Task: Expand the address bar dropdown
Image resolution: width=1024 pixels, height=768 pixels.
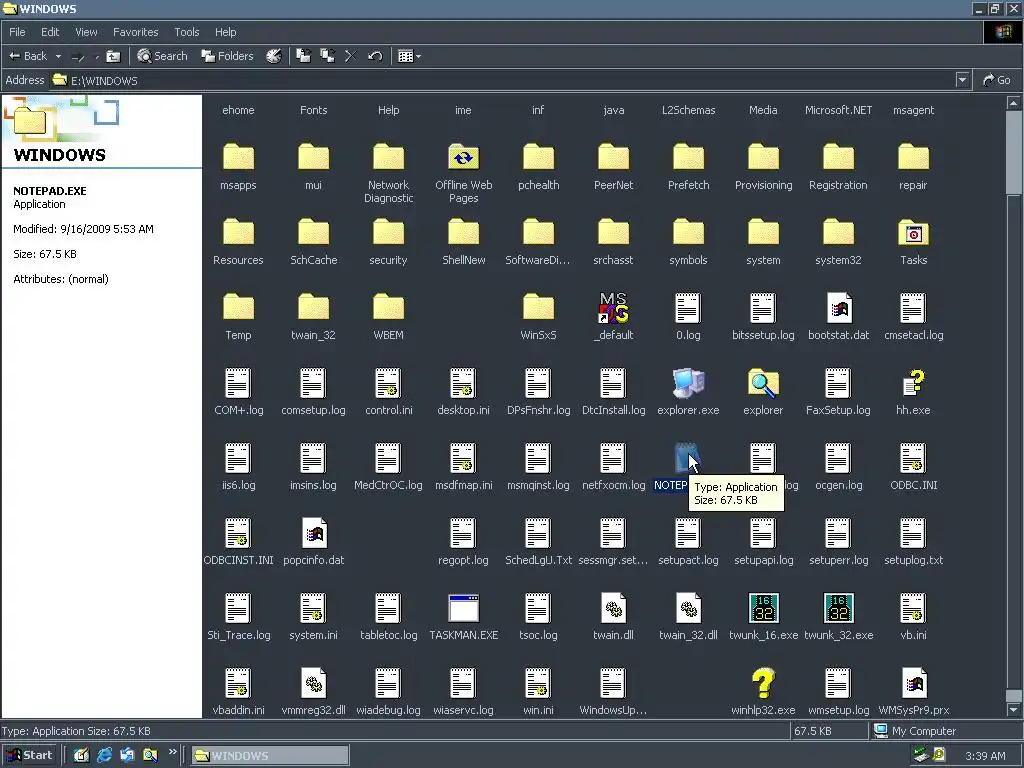Action: (x=962, y=80)
